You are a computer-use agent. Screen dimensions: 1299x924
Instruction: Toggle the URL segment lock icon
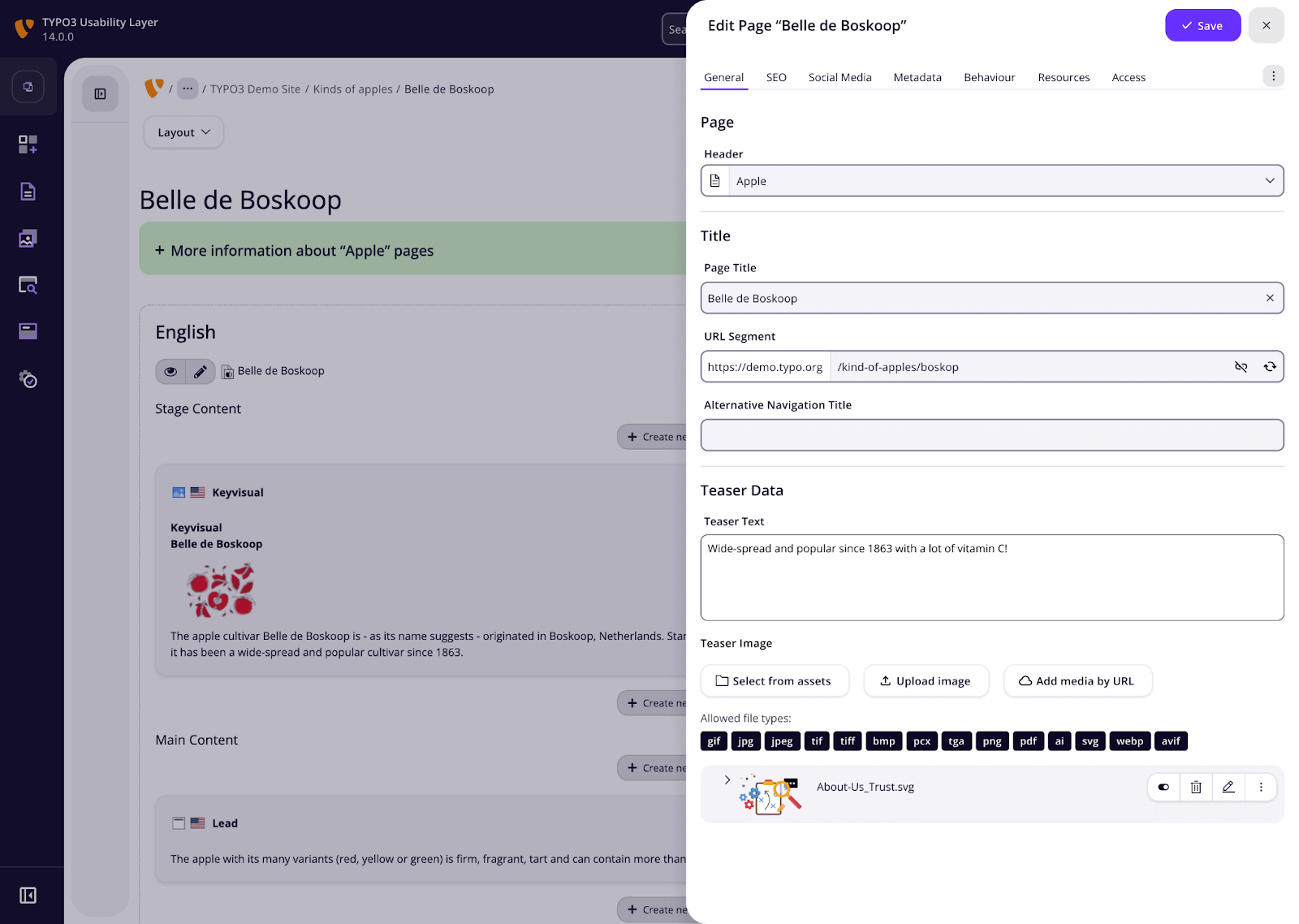[x=1241, y=367]
